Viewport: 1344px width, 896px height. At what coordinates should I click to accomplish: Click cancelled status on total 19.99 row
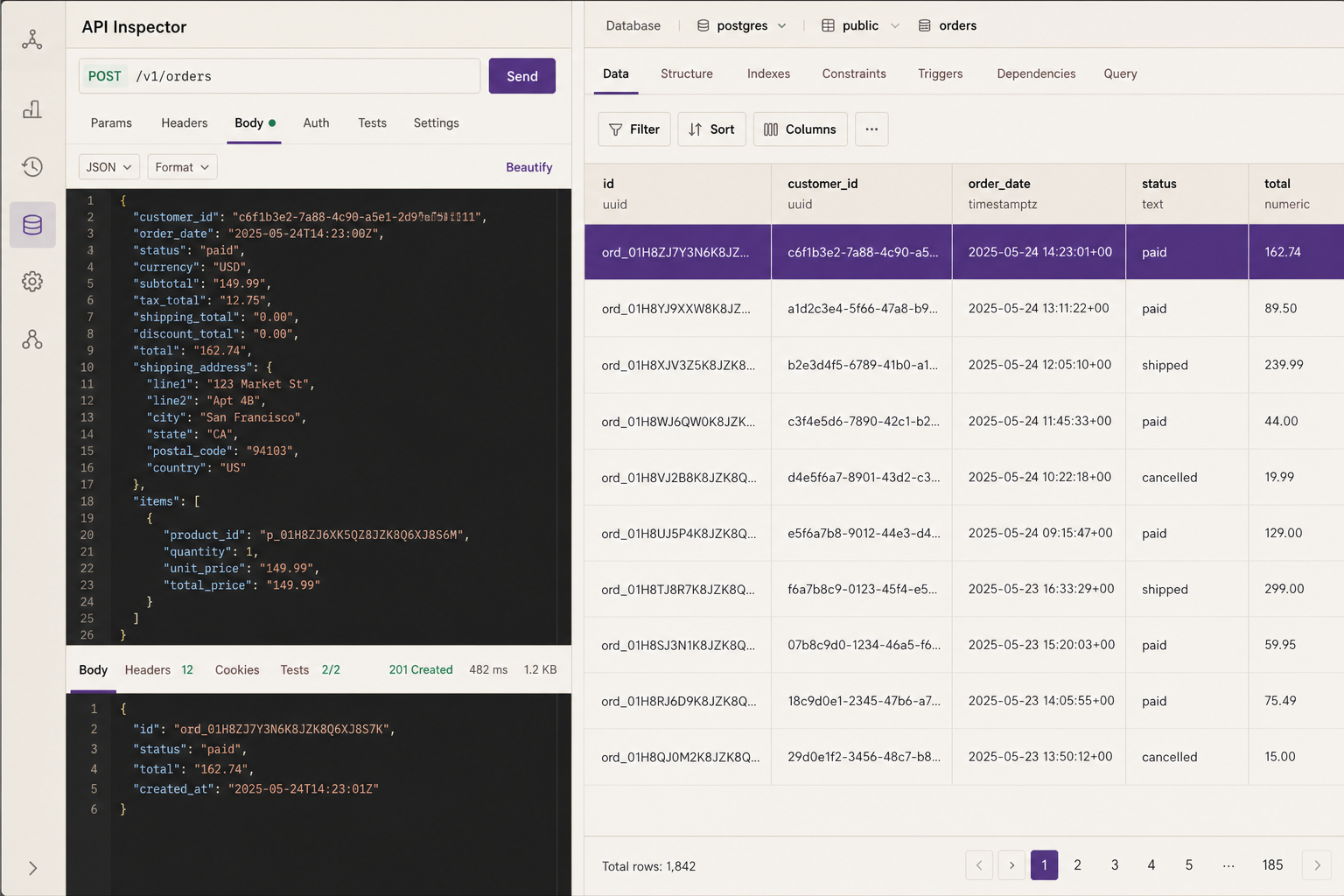[x=1169, y=477]
